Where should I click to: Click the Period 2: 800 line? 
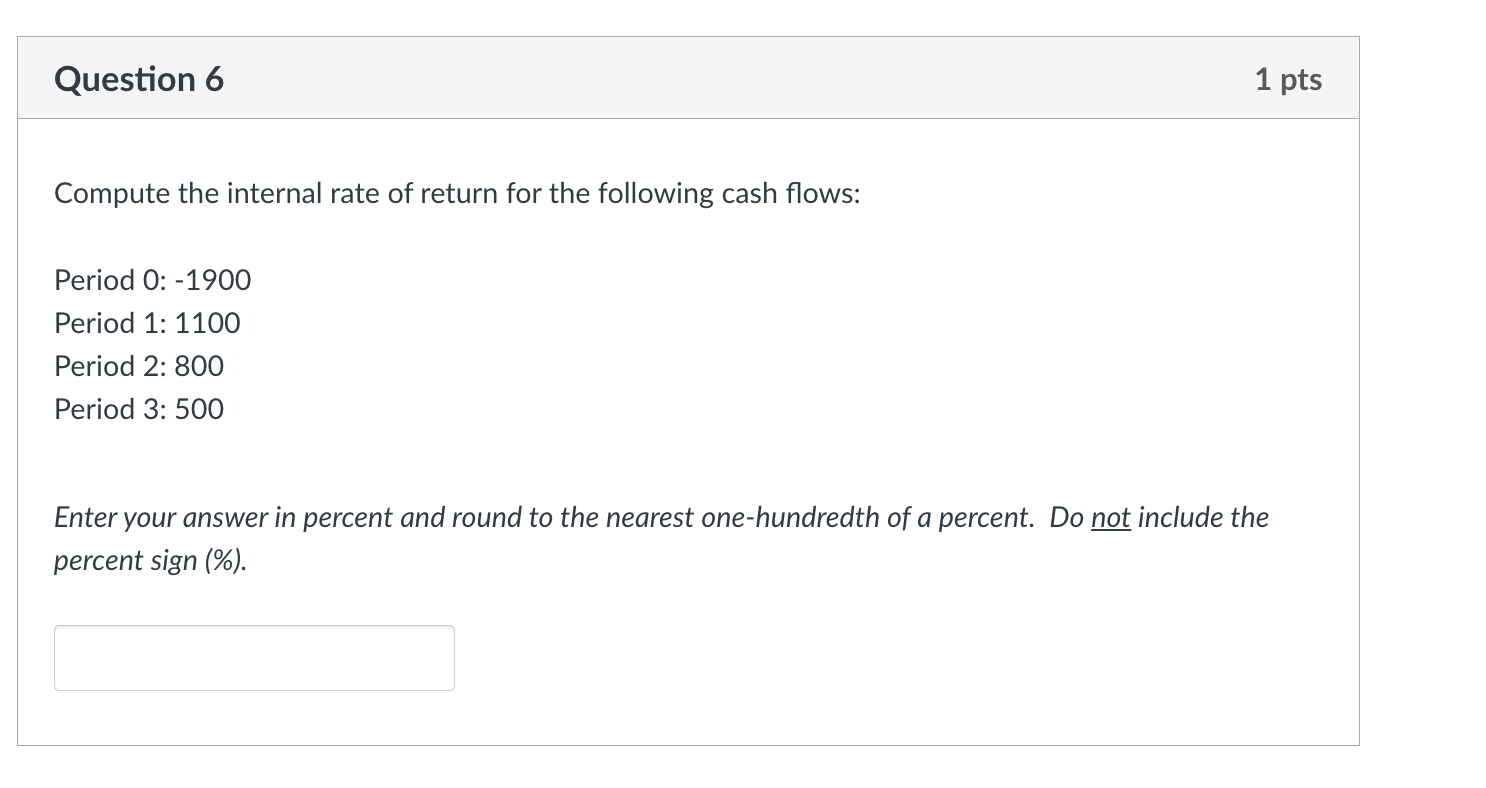[138, 366]
